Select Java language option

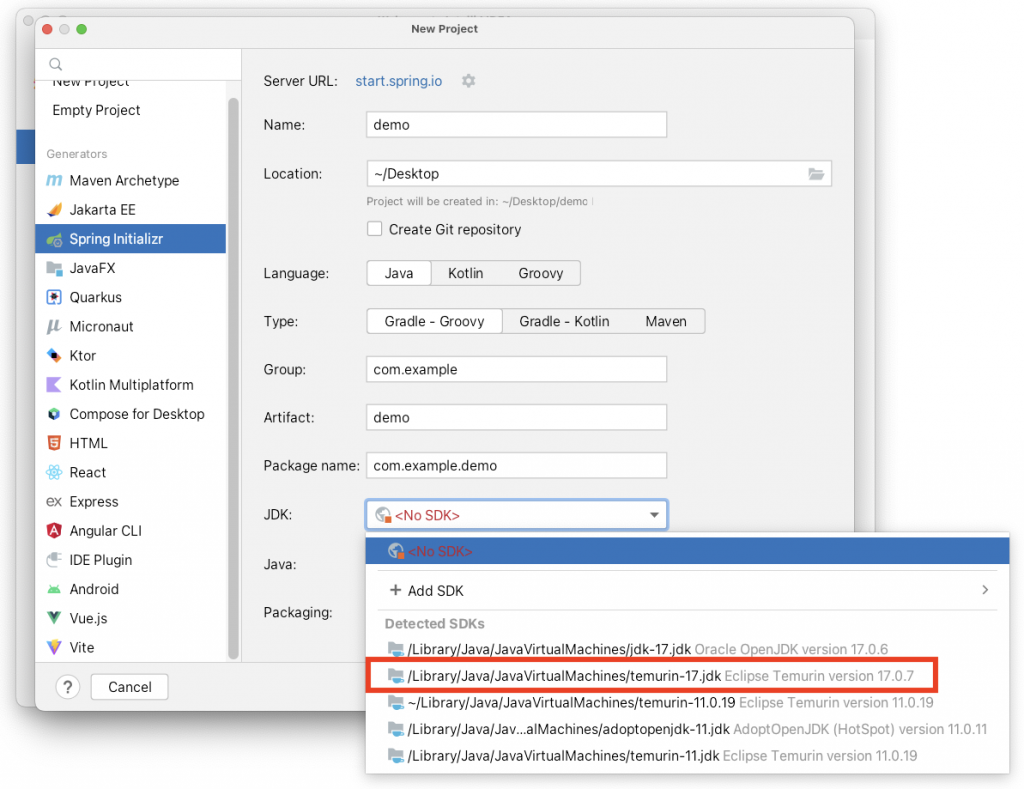pos(398,273)
